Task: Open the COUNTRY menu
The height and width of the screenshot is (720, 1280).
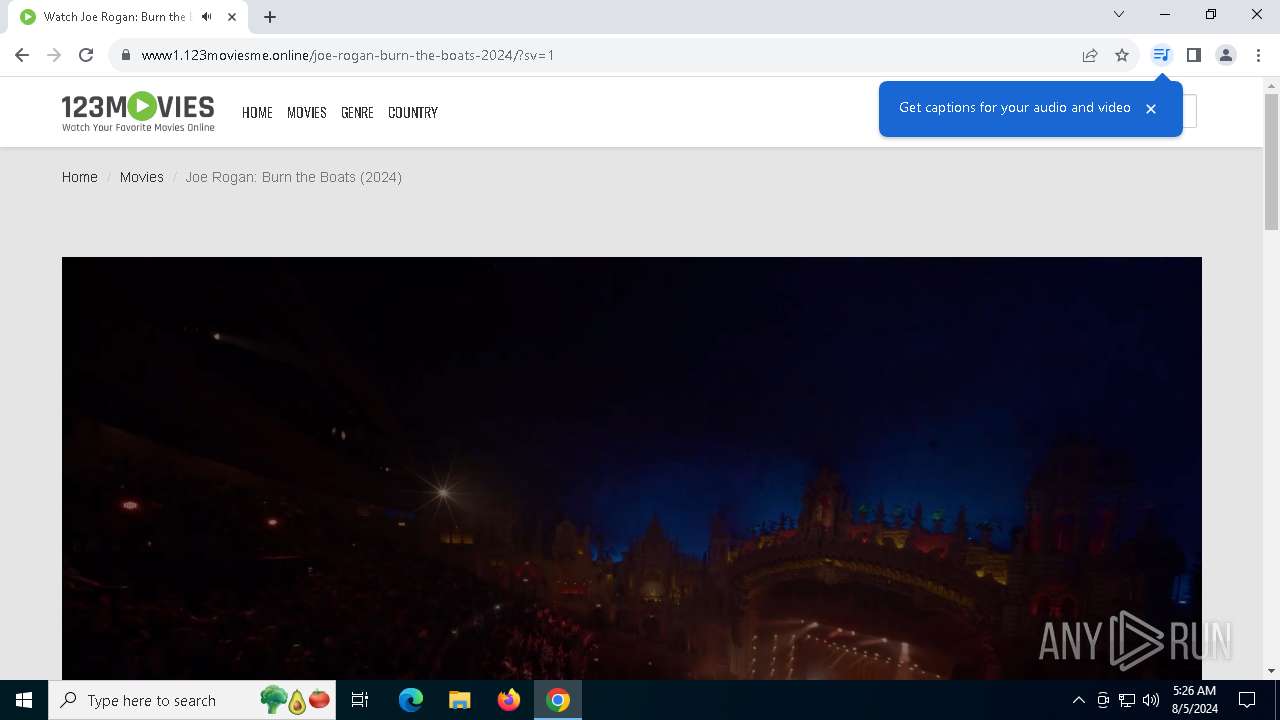Action: point(413,112)
